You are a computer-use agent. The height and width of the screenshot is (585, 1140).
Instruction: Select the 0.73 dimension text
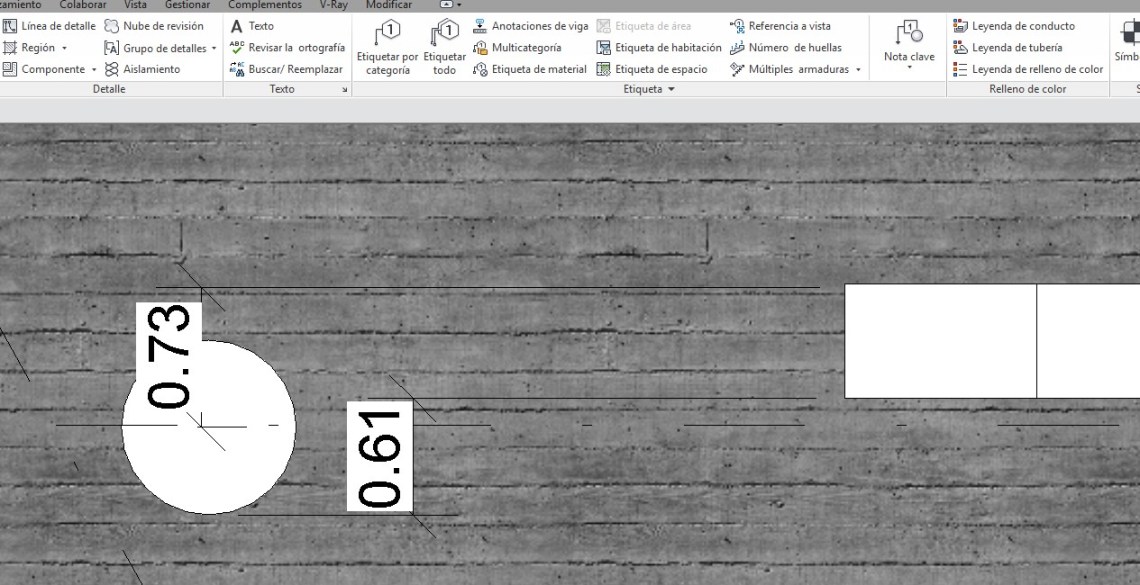169,355
